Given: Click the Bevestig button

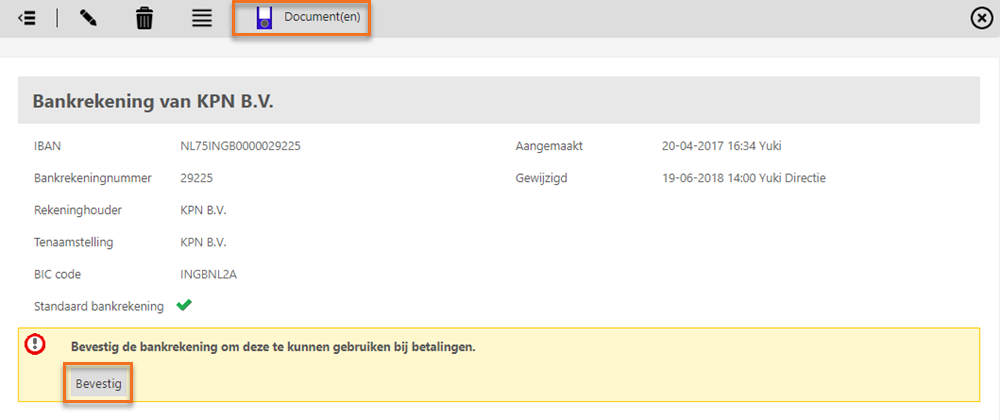Looking at the screenshot, I should click(x=98, y=384).
